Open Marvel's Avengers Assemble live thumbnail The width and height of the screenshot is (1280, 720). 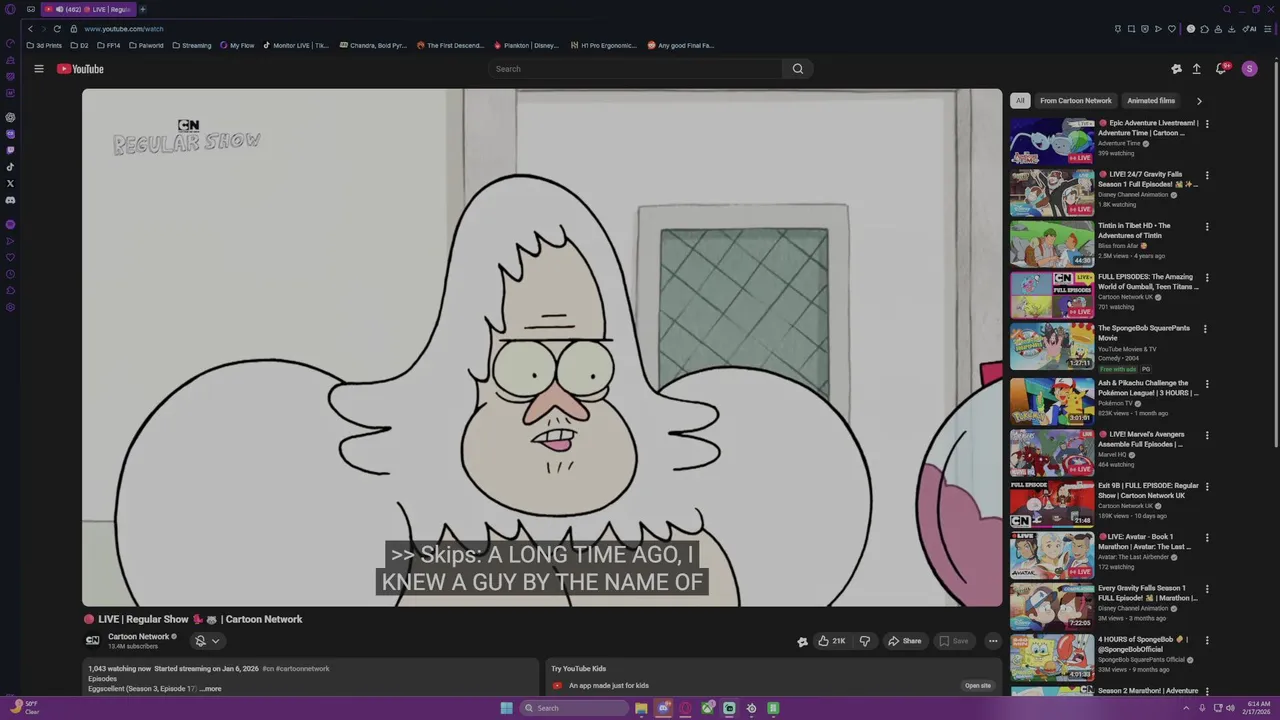tap(1052, 453)
